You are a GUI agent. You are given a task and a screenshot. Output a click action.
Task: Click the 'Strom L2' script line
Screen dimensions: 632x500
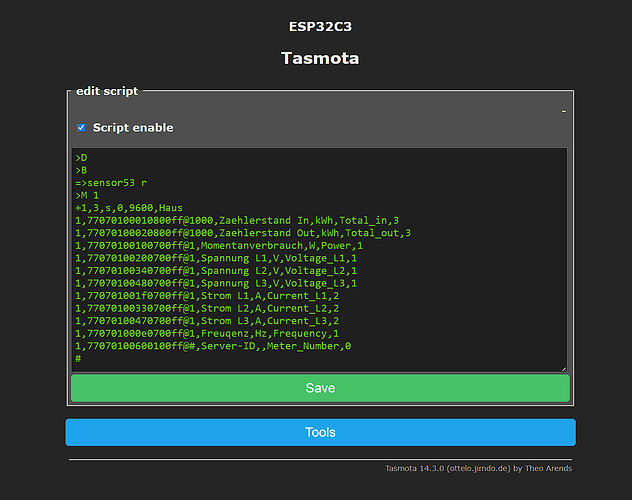click(207, 308)
